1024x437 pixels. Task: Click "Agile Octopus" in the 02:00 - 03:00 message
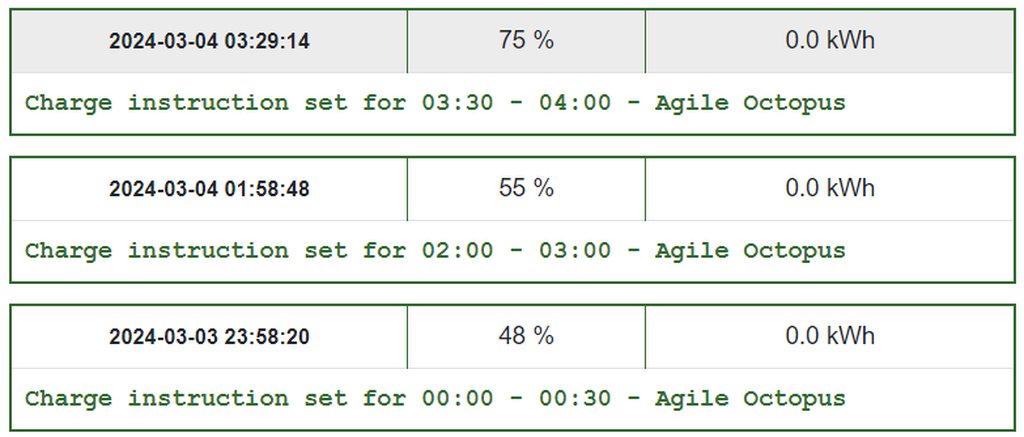pos(750,251)
